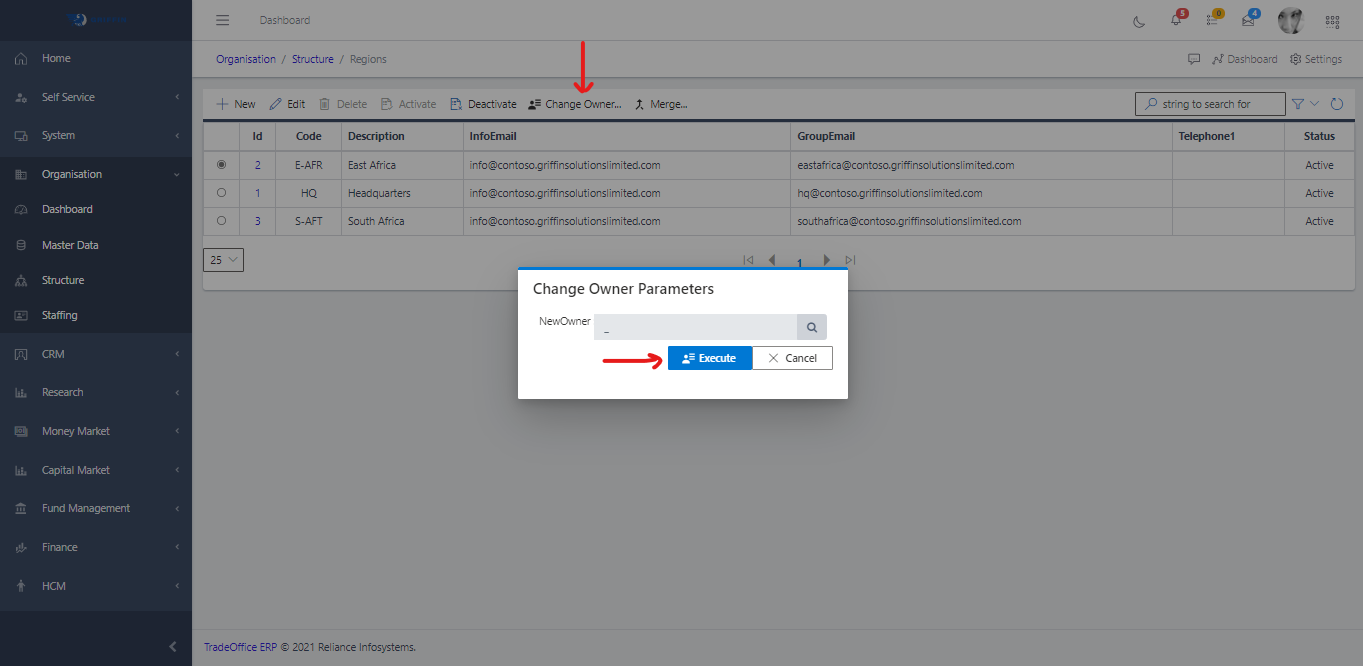Open the mail envelope icon
This screenshot has width=1363, height=666.
coord(1248,21)
